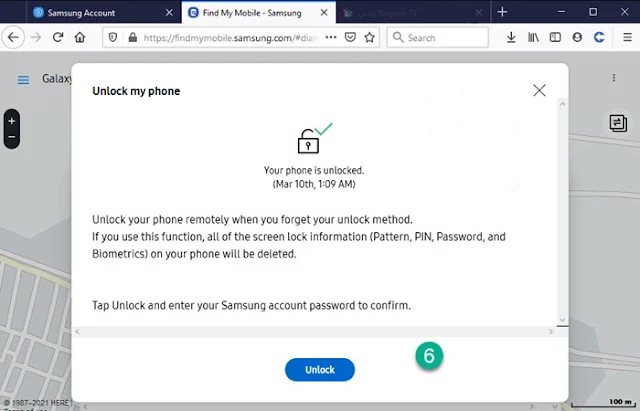640x411 pixels.
Task: Open the Firefox application menu
Action: point(625,37)
